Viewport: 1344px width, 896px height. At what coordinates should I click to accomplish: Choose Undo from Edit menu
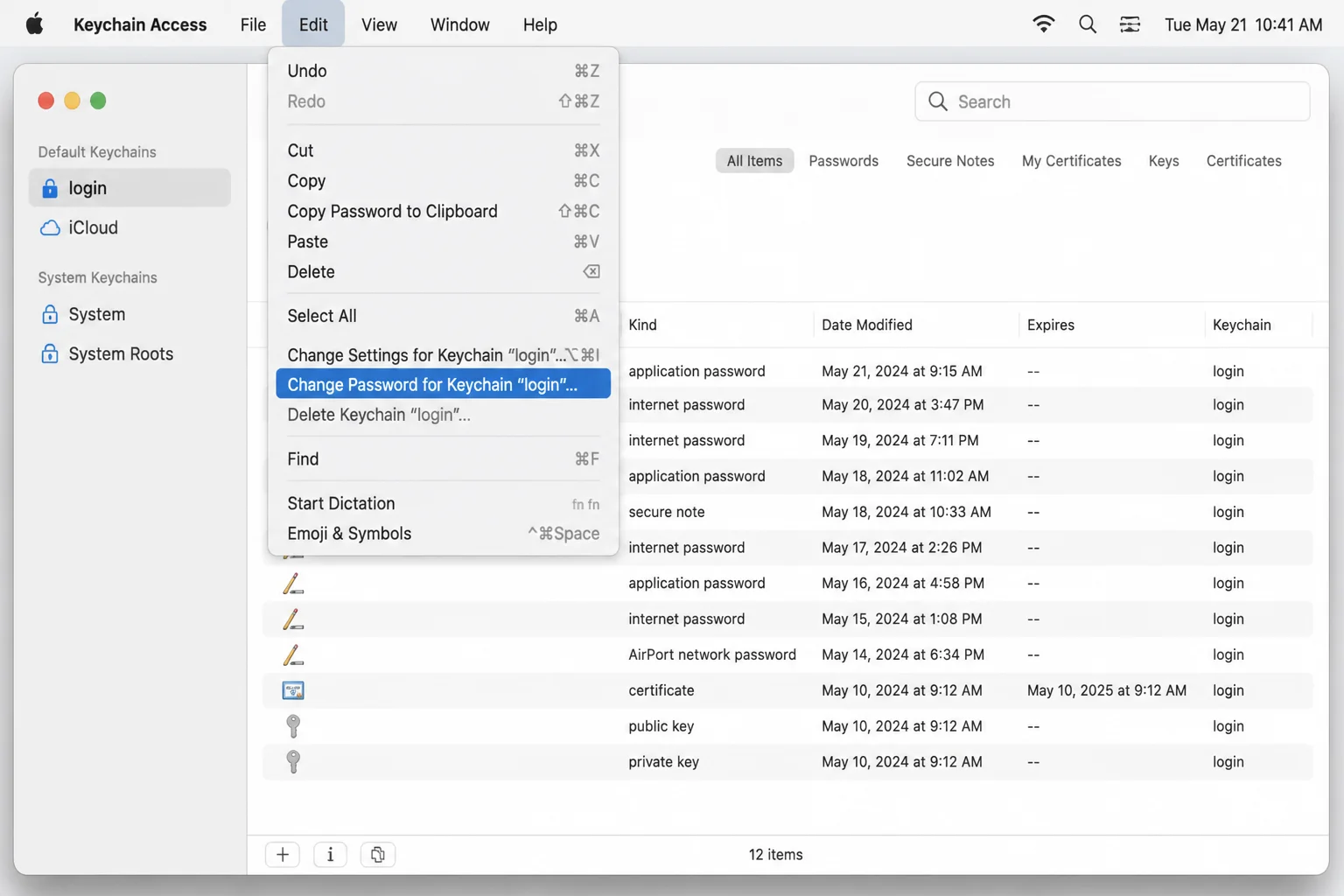coord(443,71)
